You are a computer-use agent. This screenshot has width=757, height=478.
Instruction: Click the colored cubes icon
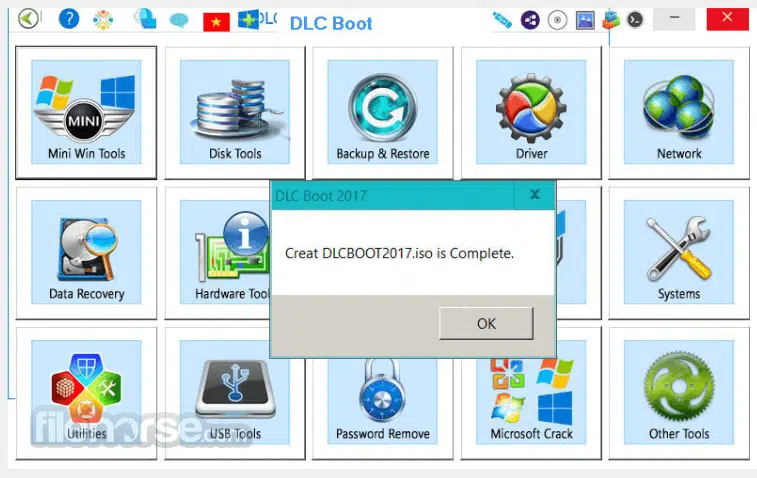pos(611,20)
